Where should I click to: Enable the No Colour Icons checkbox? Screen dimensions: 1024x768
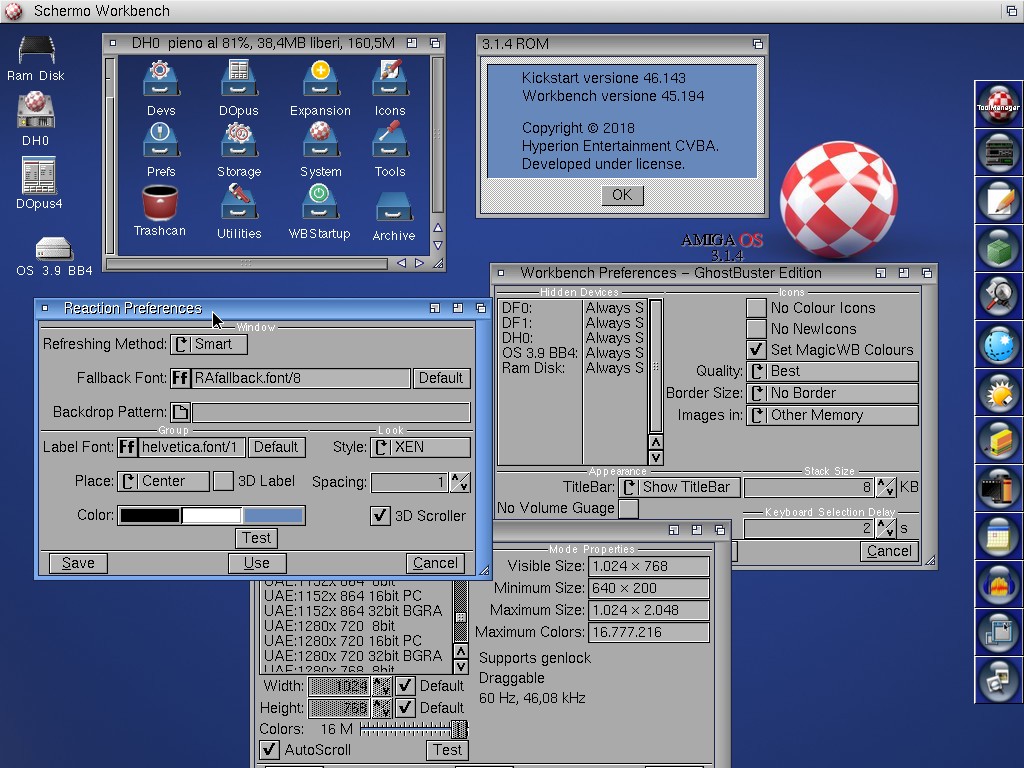757,308
